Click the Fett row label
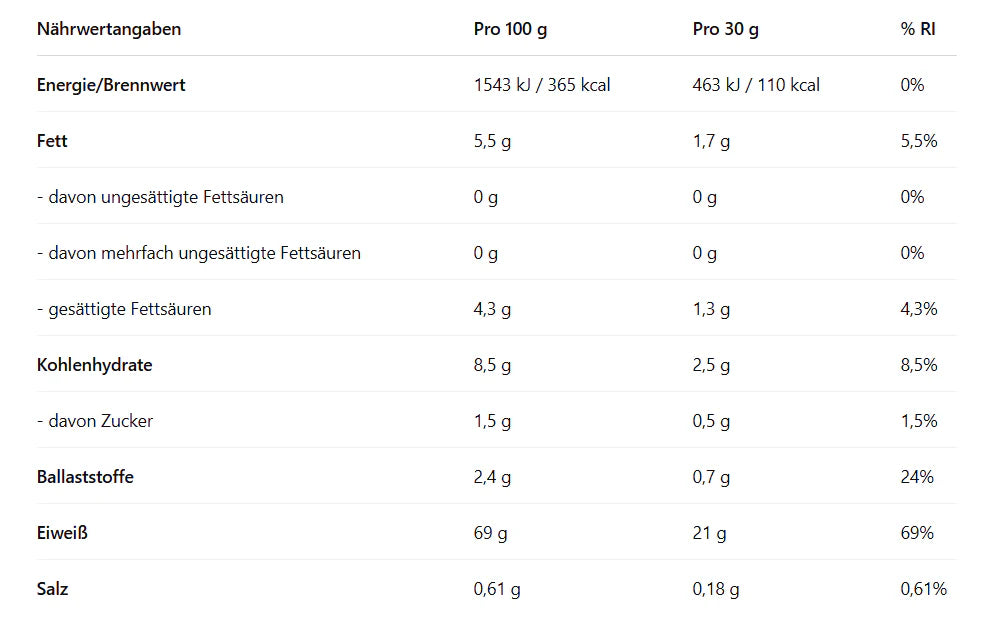The height and width of the screenshot is (618, 1003). [52, 141]
